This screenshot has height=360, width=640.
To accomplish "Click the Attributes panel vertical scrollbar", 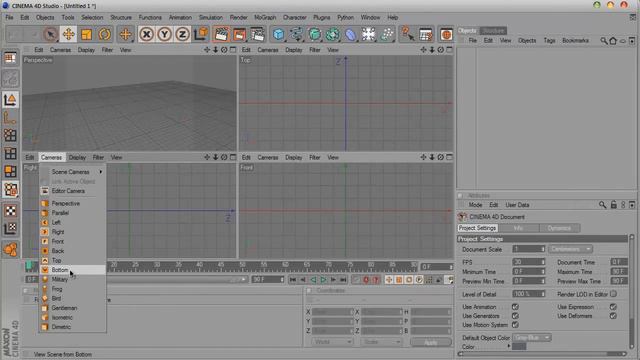I will (x=632, y=292).
